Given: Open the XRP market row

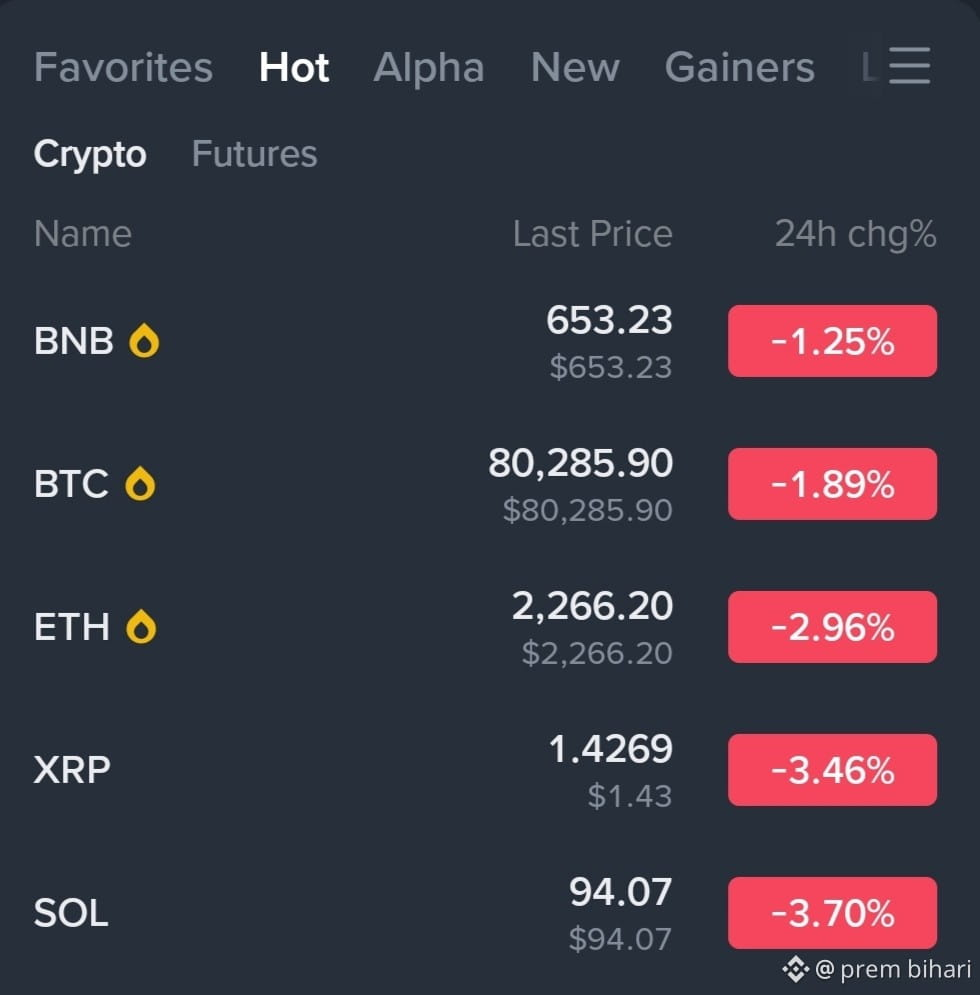Looking at the screenshot, I should (x=486, y=770).
